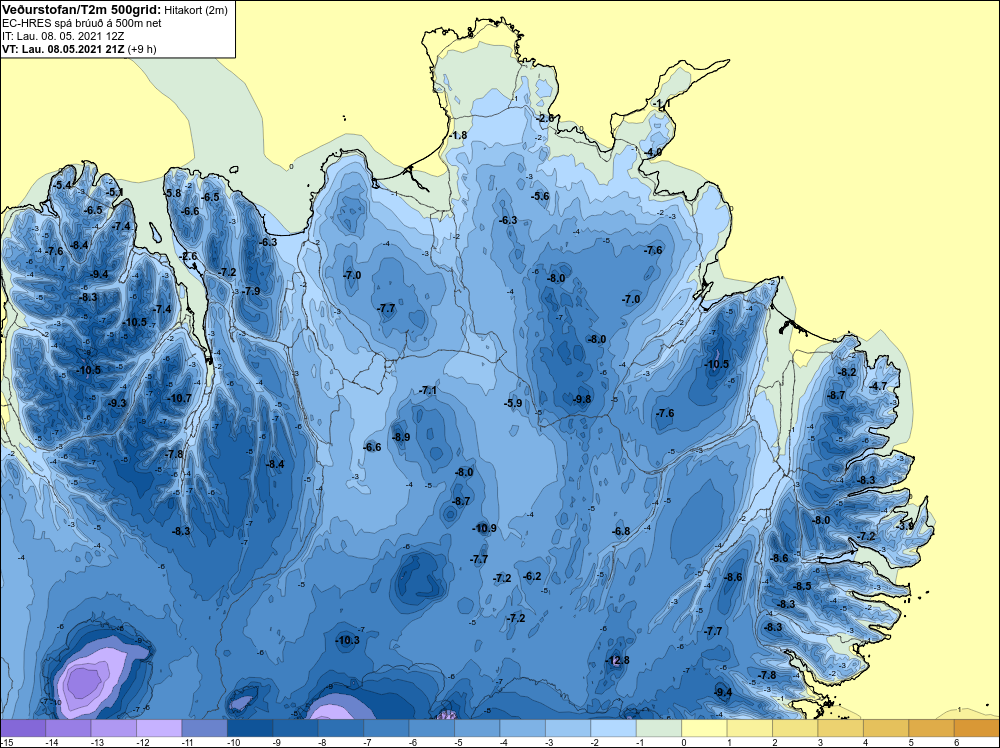
Task: Click the -10.9 temperature value
Action: click(x=485, y=528)
